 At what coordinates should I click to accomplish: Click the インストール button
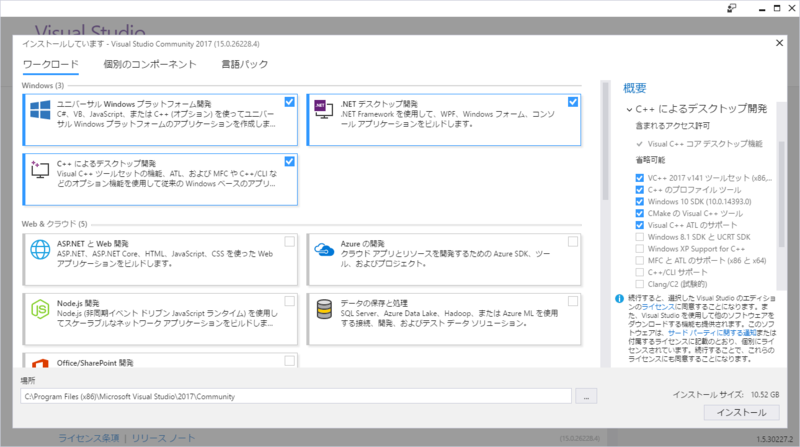(x=741, y=412)
